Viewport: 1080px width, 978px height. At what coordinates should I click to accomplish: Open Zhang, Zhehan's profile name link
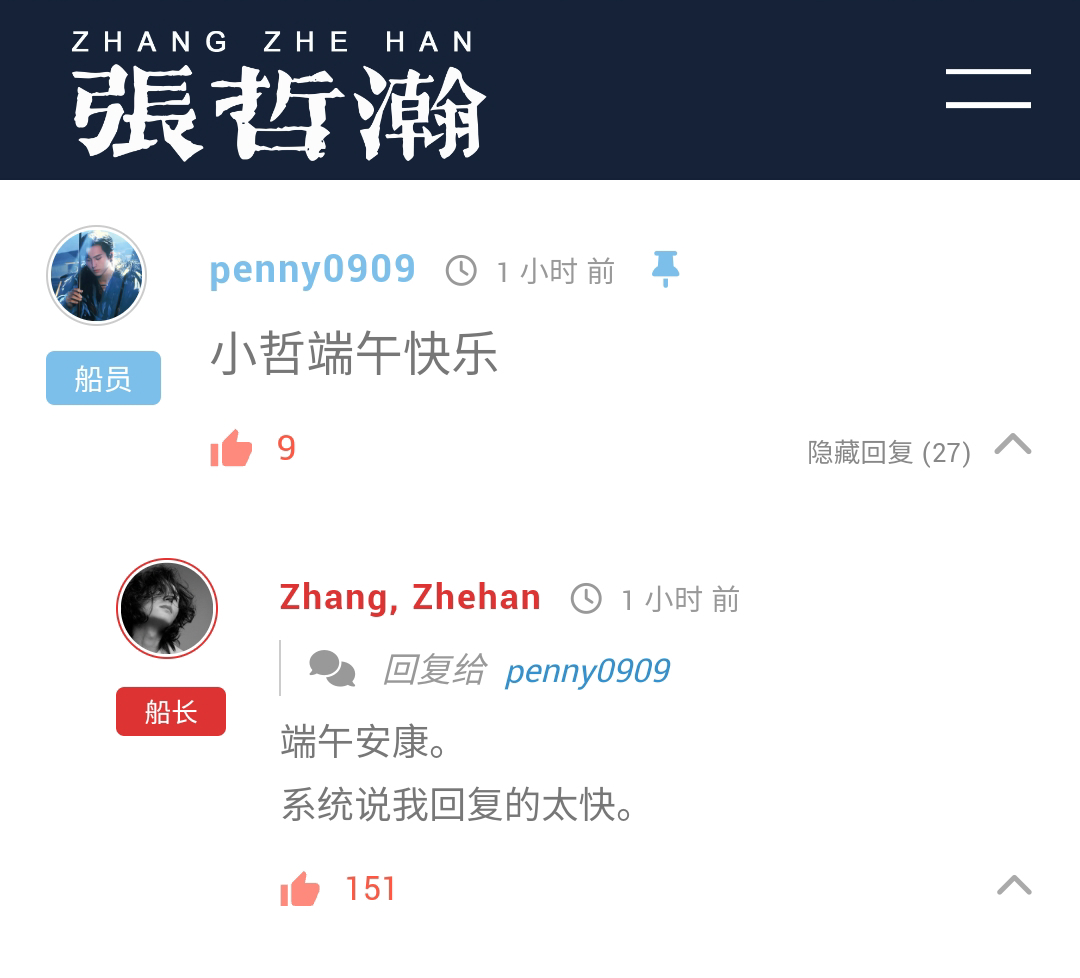coord(410,597)
